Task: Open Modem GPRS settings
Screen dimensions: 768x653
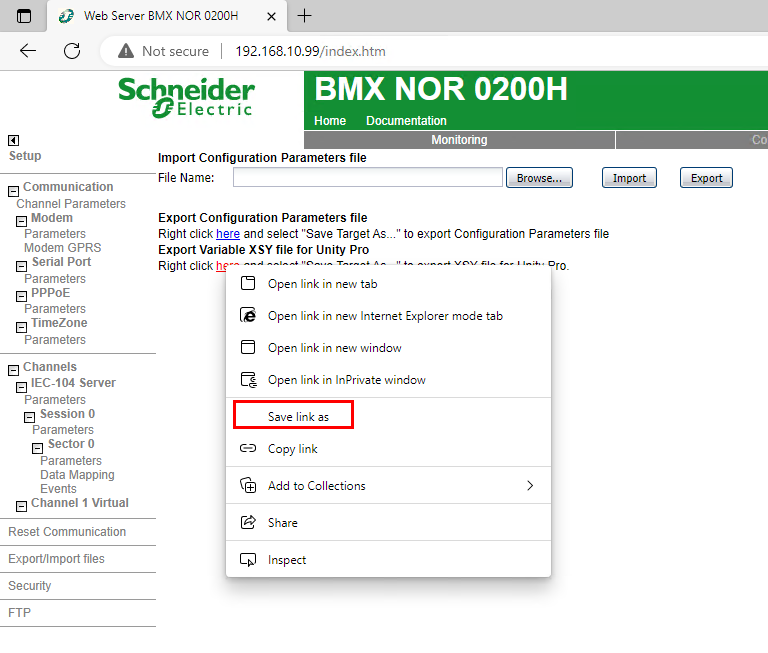Action: pyautogui.click(x=63, y=248)
